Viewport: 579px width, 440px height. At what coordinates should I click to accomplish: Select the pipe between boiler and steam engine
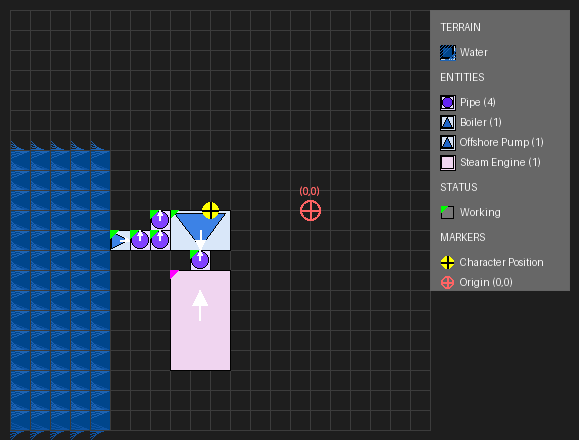[x=200, y=260]
